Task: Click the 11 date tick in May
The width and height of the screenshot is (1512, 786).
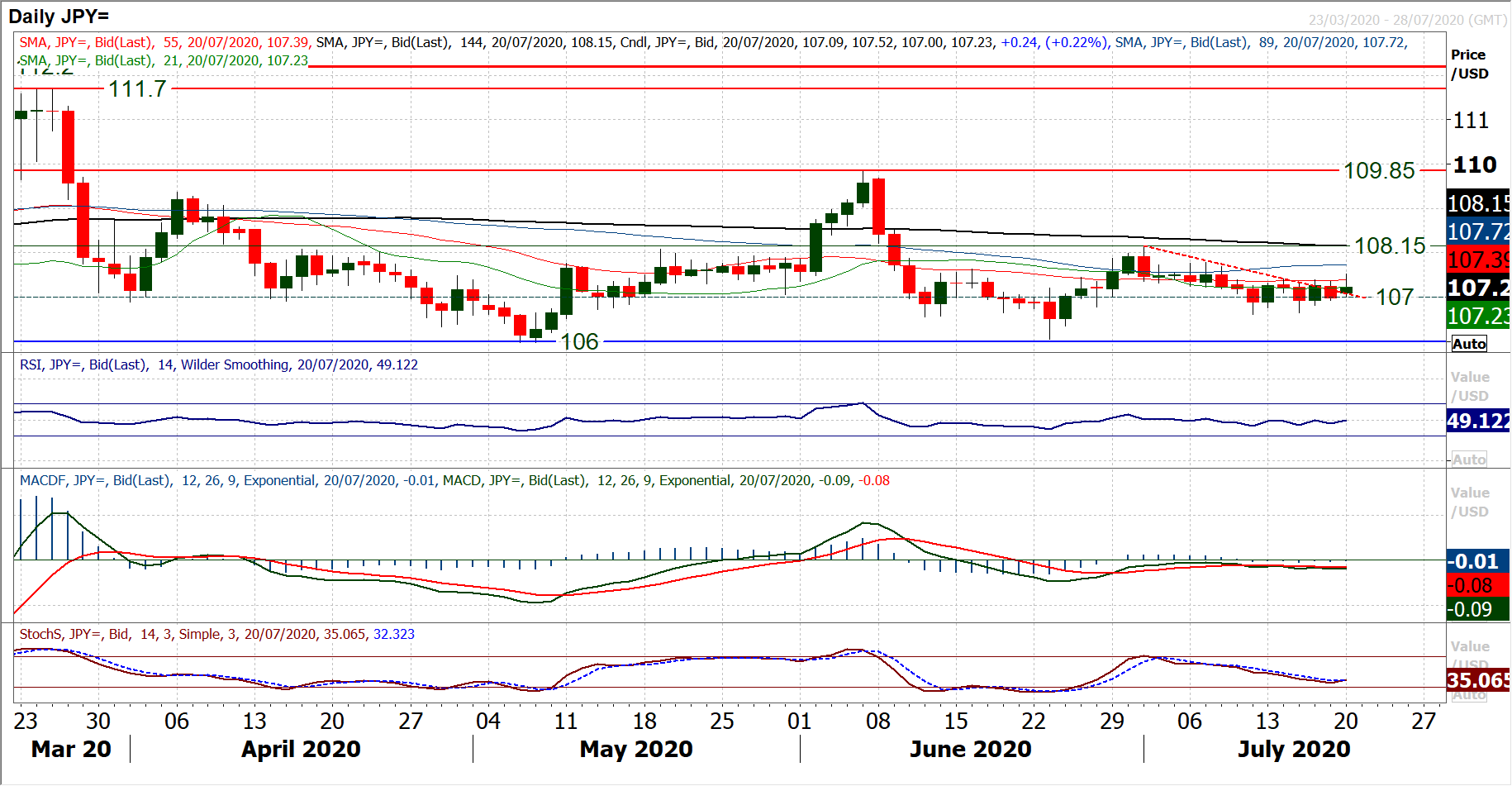Action: pos(566,721)
